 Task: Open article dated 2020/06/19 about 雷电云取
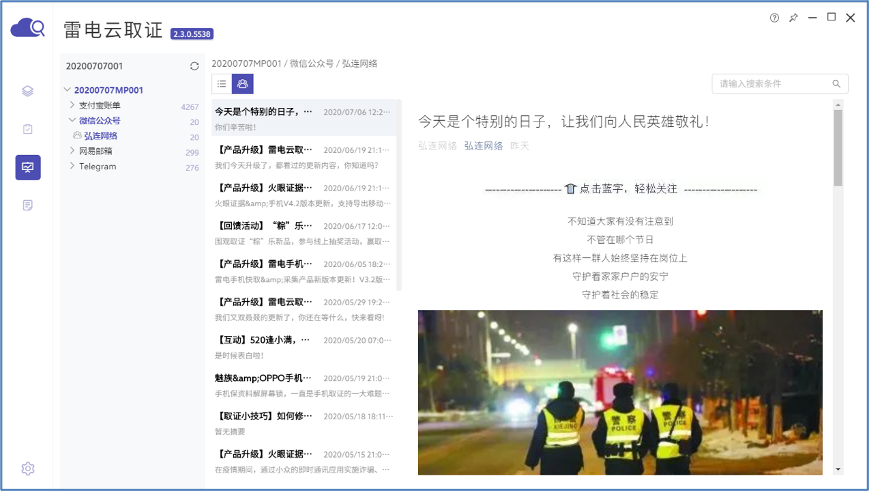[304, 157]
